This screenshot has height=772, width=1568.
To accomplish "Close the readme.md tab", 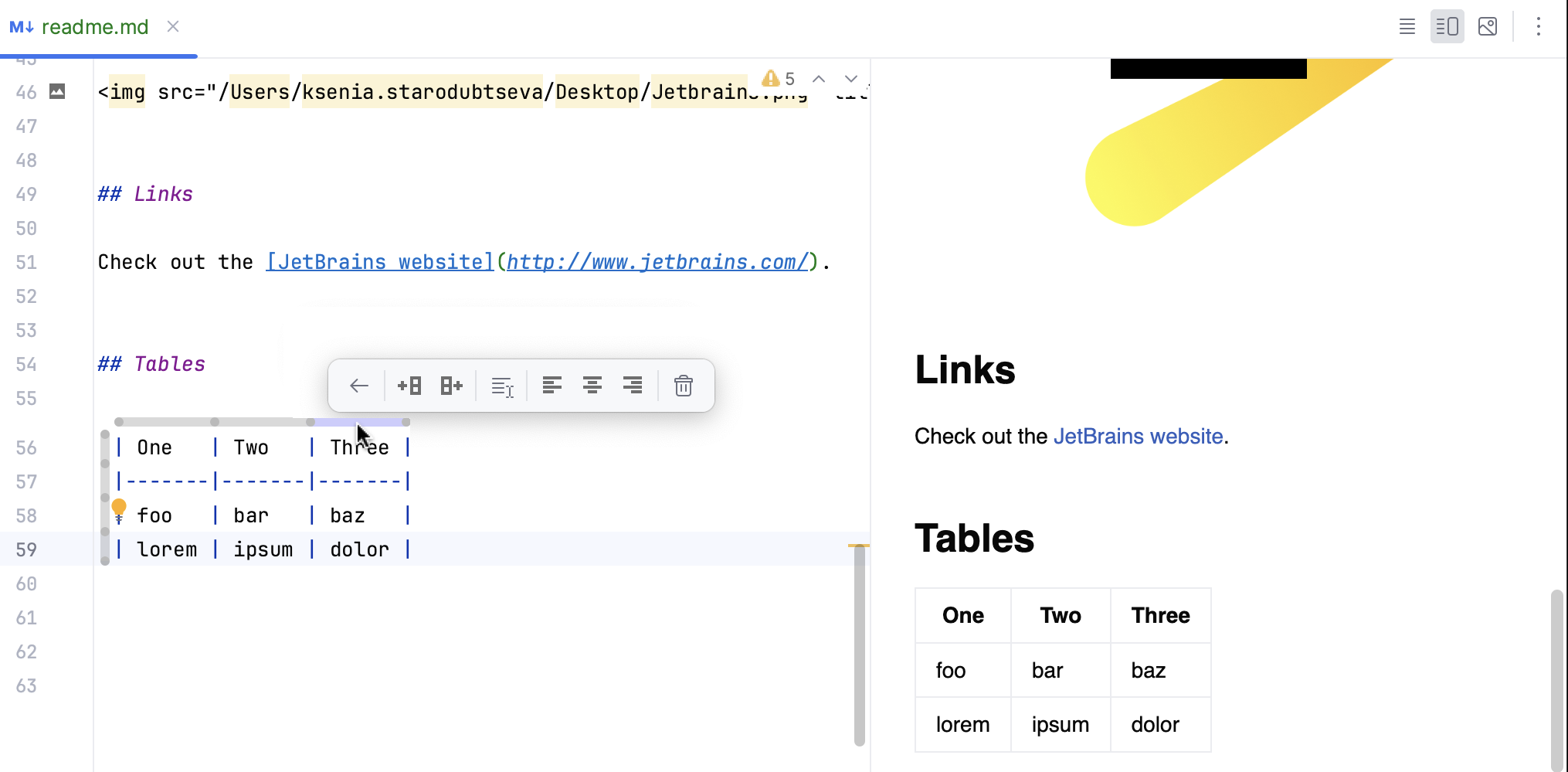I will [x=172, y=26].
